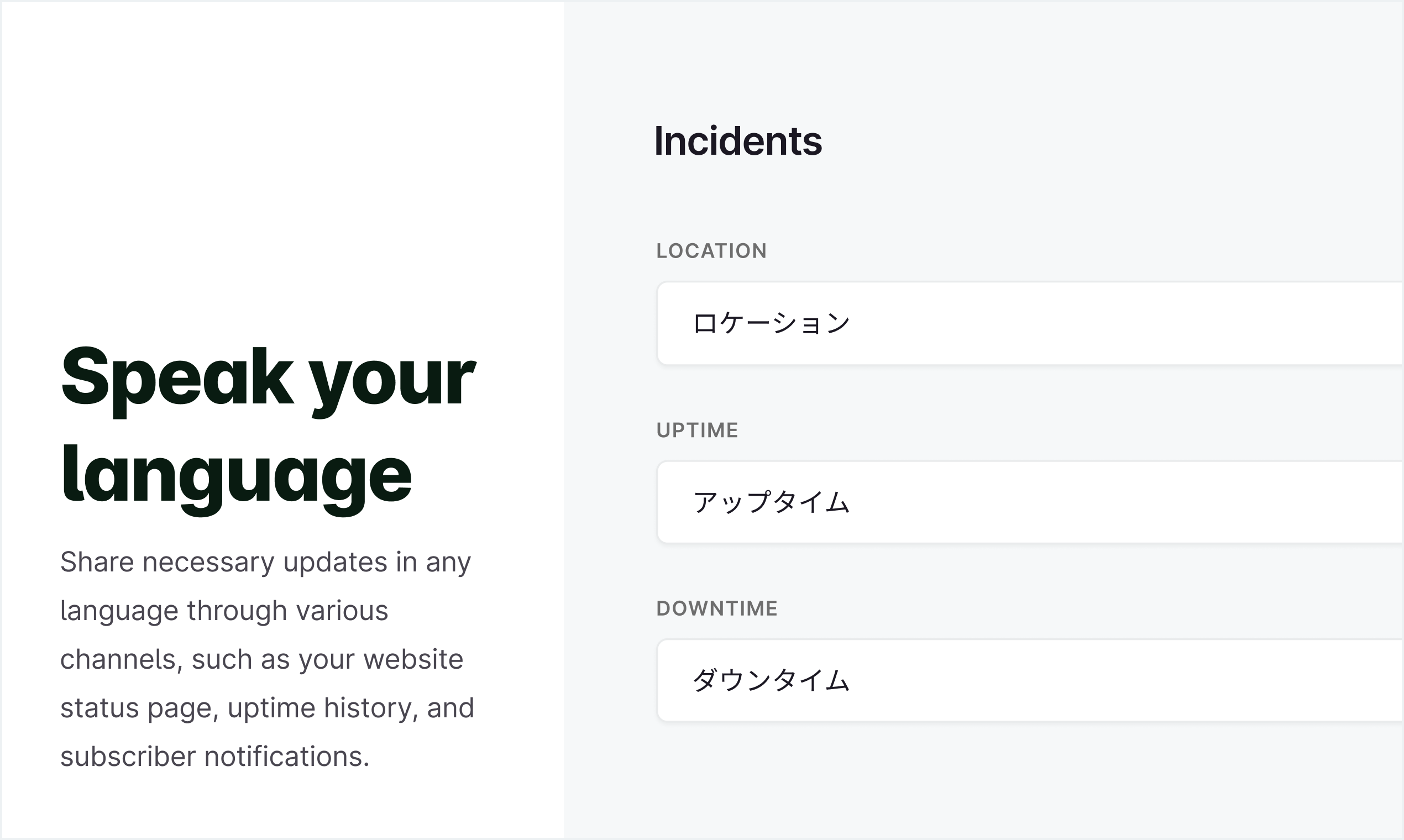This screenshot has width=1404, height=840.
Task: Focus the LOCATION input field
Action: 1030,323
